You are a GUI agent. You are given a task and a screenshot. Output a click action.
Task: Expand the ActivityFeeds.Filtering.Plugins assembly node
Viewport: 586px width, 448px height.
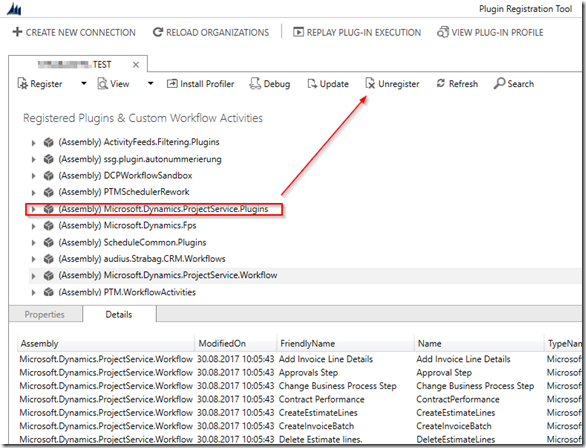(x=33, y=143)
